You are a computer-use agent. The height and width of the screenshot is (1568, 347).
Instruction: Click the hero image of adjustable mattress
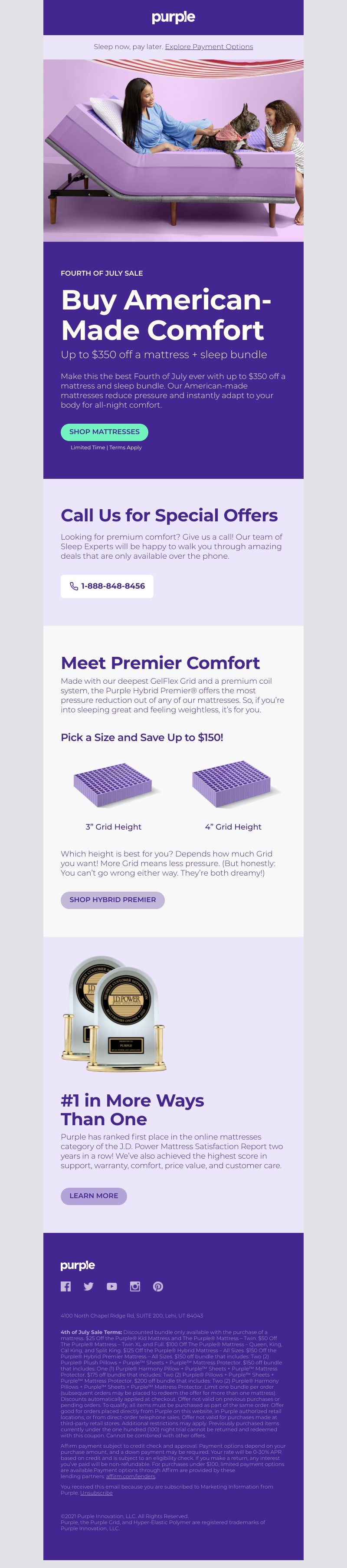tap(173, 150)
